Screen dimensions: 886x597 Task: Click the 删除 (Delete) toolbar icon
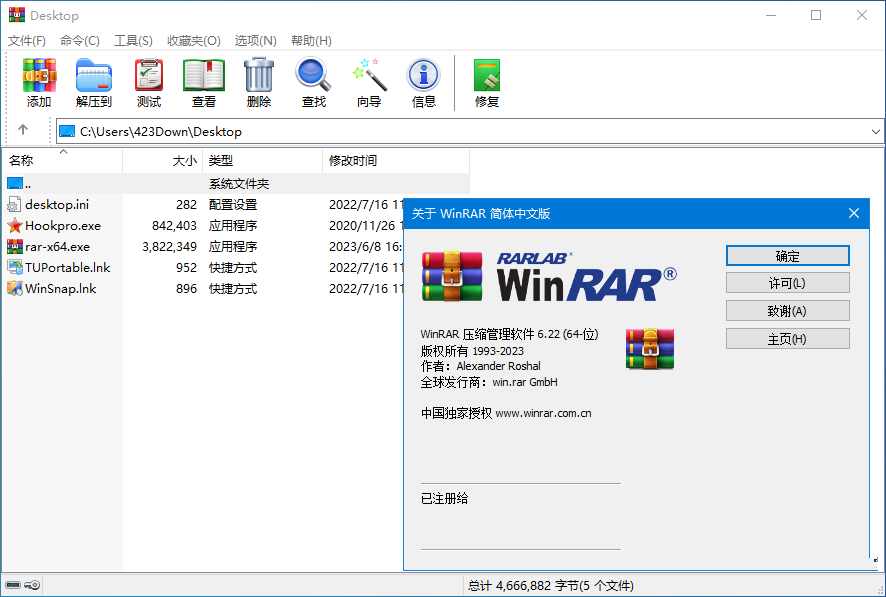(258, 82)
